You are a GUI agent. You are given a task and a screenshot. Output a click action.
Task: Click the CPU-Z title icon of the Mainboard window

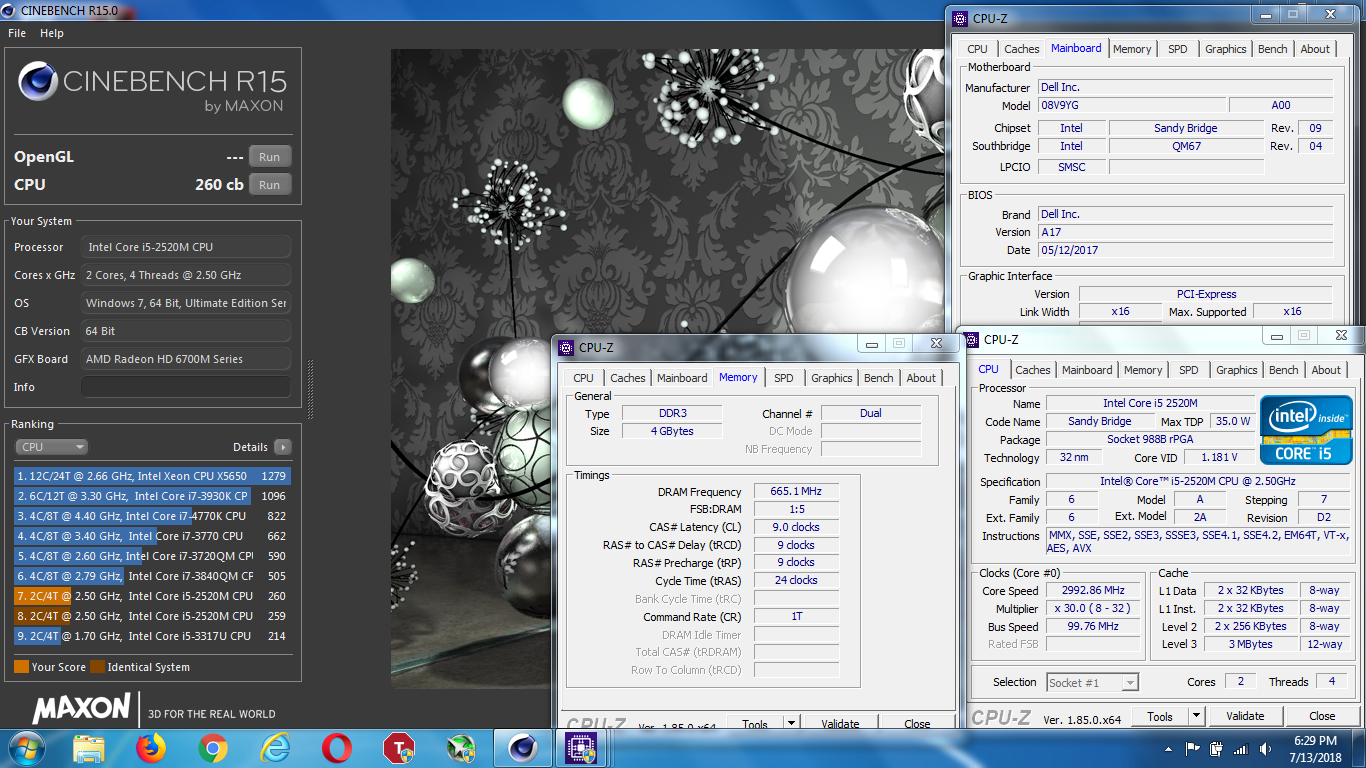(961, 18)
